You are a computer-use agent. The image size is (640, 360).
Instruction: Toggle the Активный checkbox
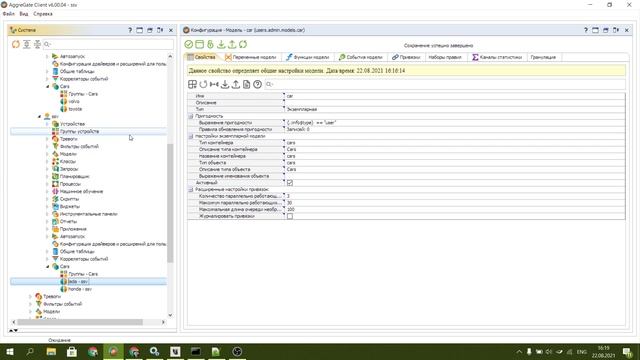[290, 183]
